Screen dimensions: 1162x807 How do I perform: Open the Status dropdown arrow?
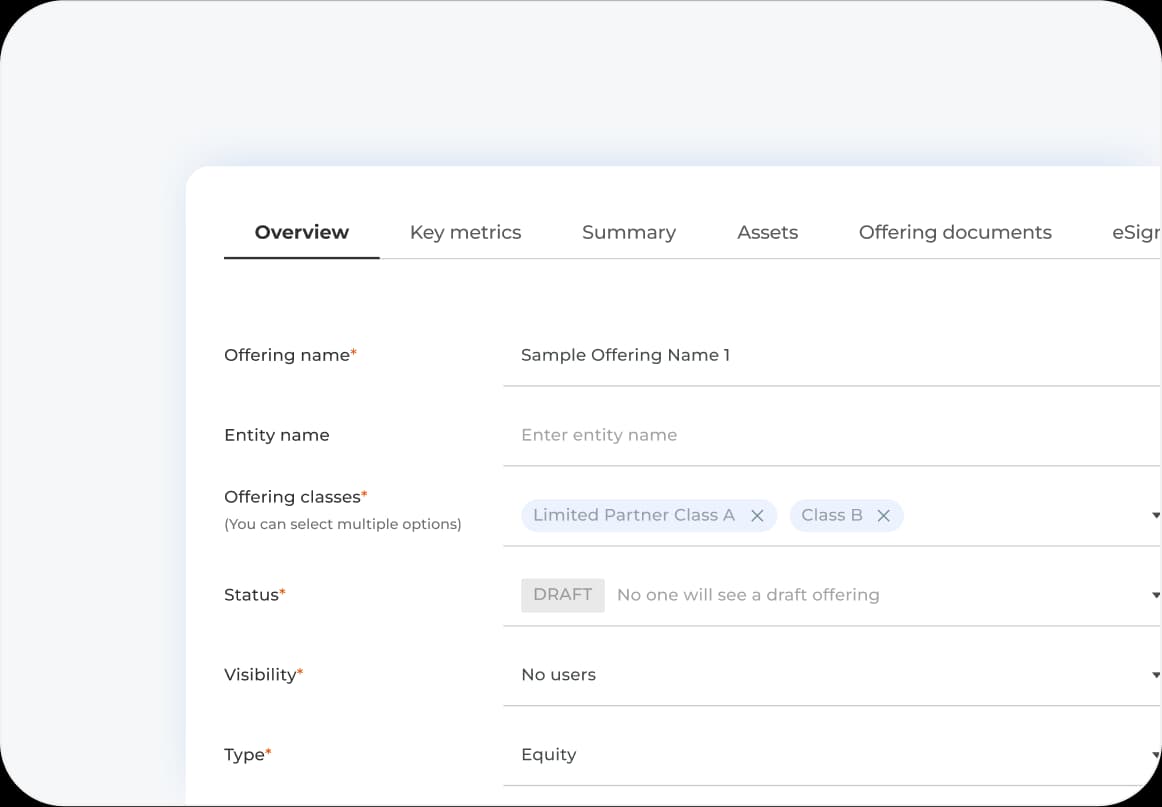click(x=1155, y=595)
